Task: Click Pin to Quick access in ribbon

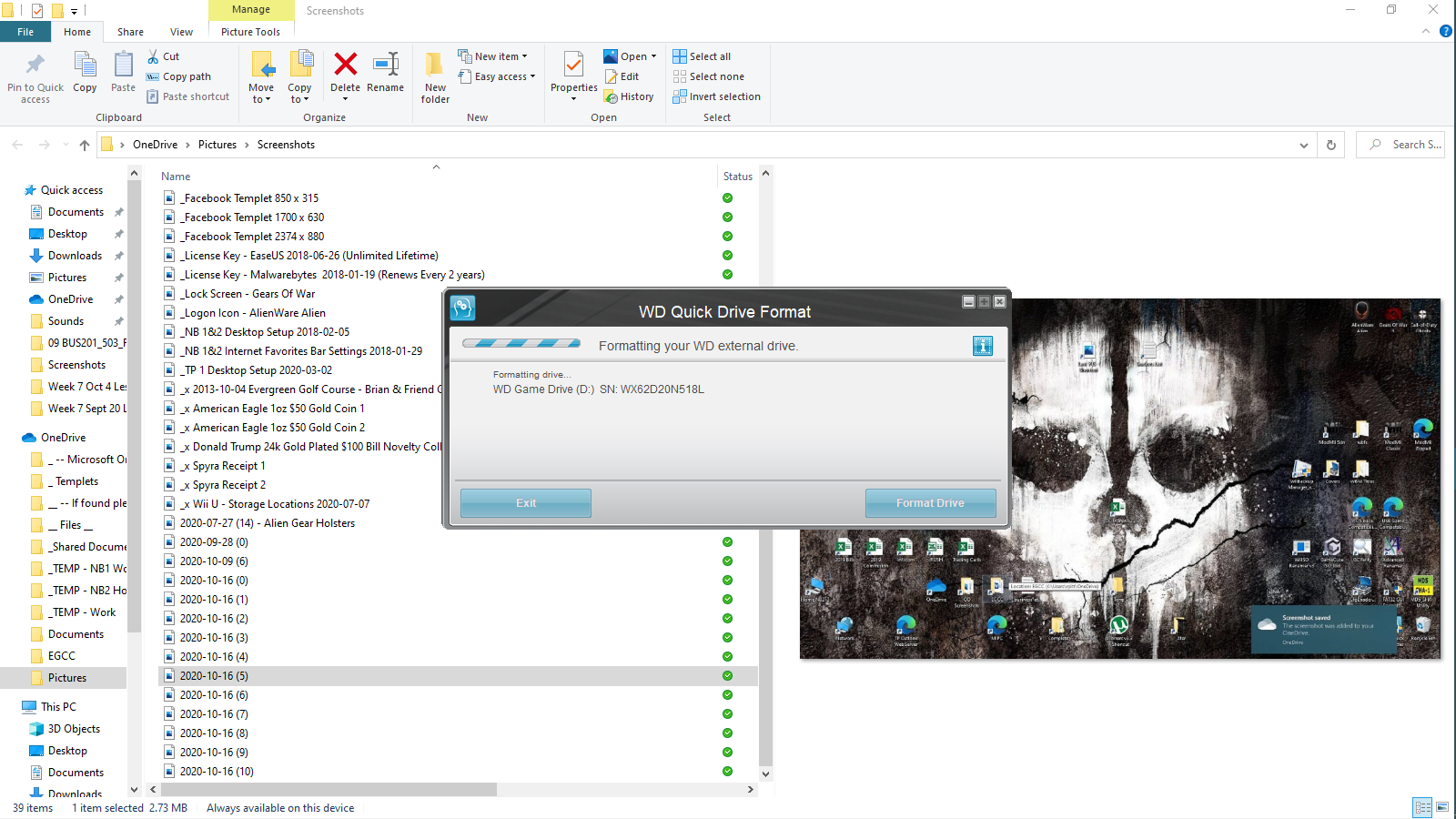Action: 35,77
